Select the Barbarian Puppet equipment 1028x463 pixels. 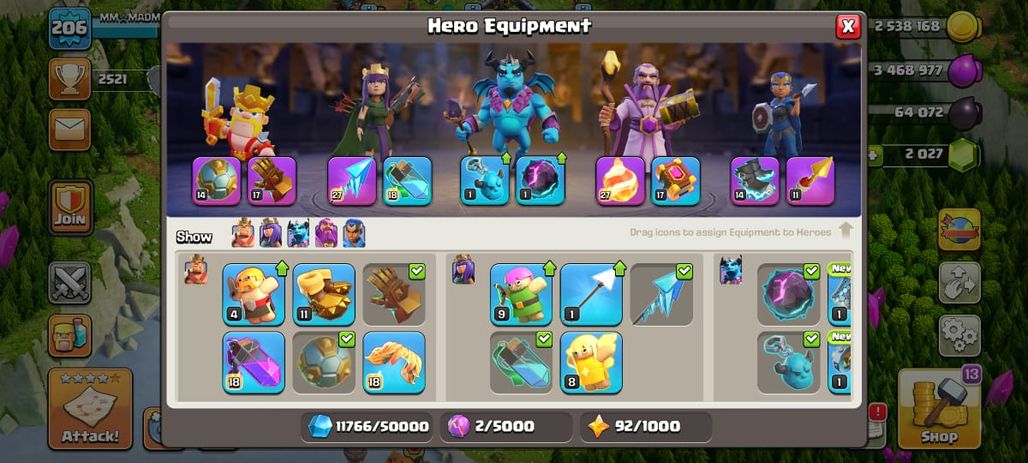pyautogui.click(x=254, y=294)
